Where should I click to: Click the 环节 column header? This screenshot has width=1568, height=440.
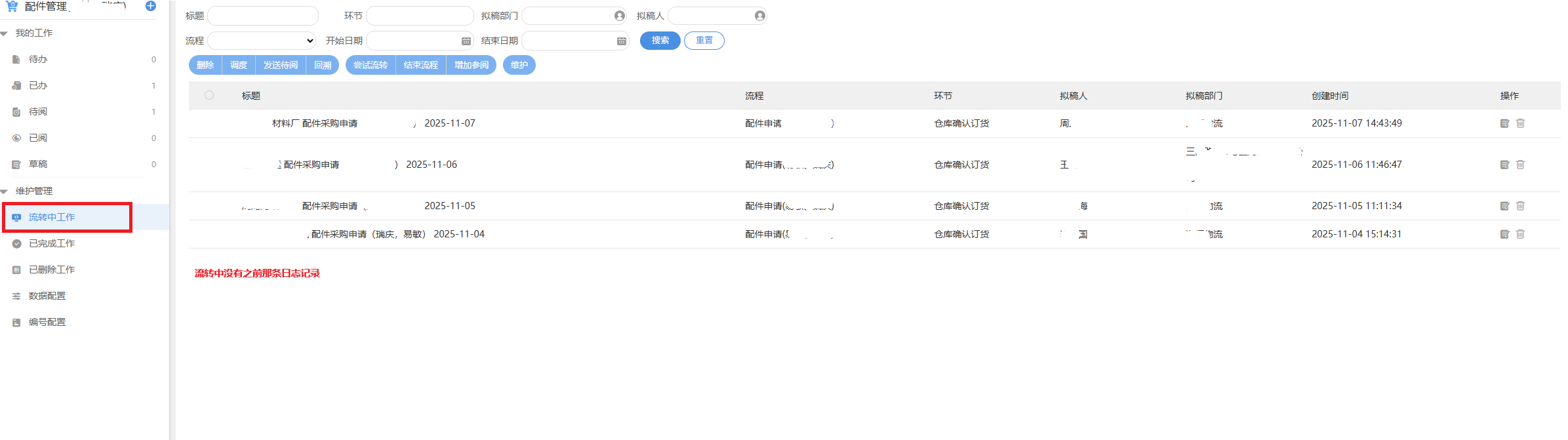click(943, 96)
